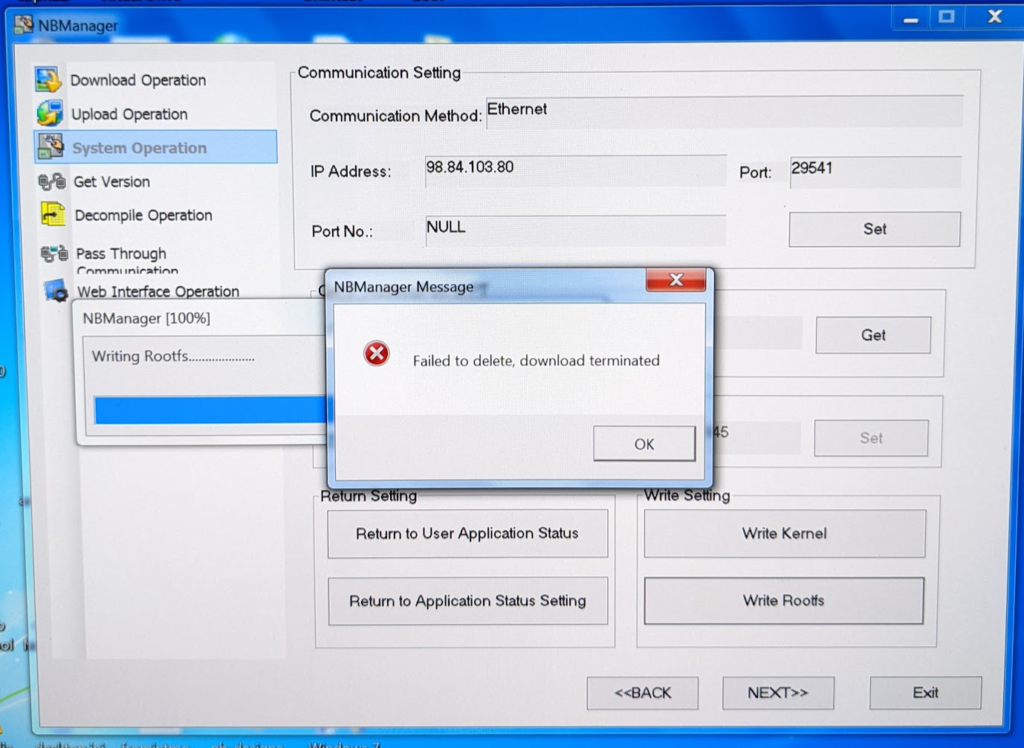Select the Web Interface Operation icon
Viewport: 1024px width, 748px height.
click(56, 290)
